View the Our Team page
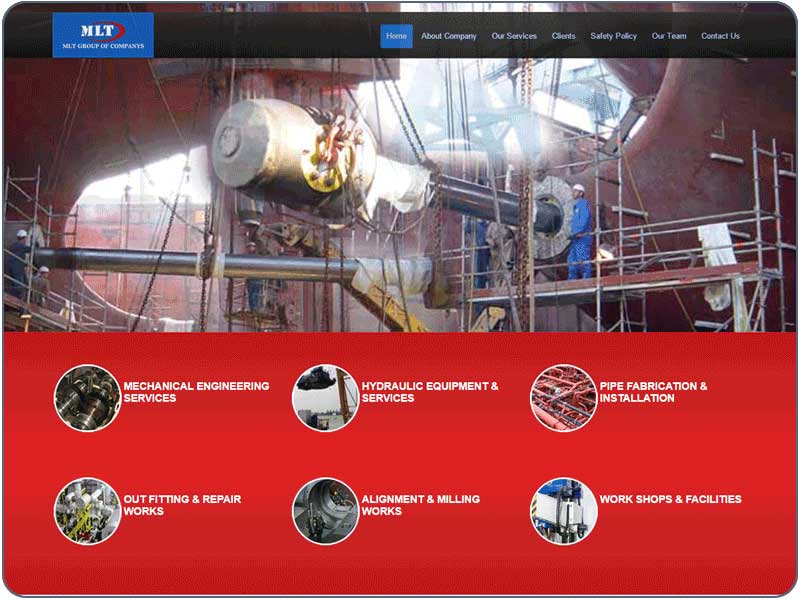 (669, 36)
